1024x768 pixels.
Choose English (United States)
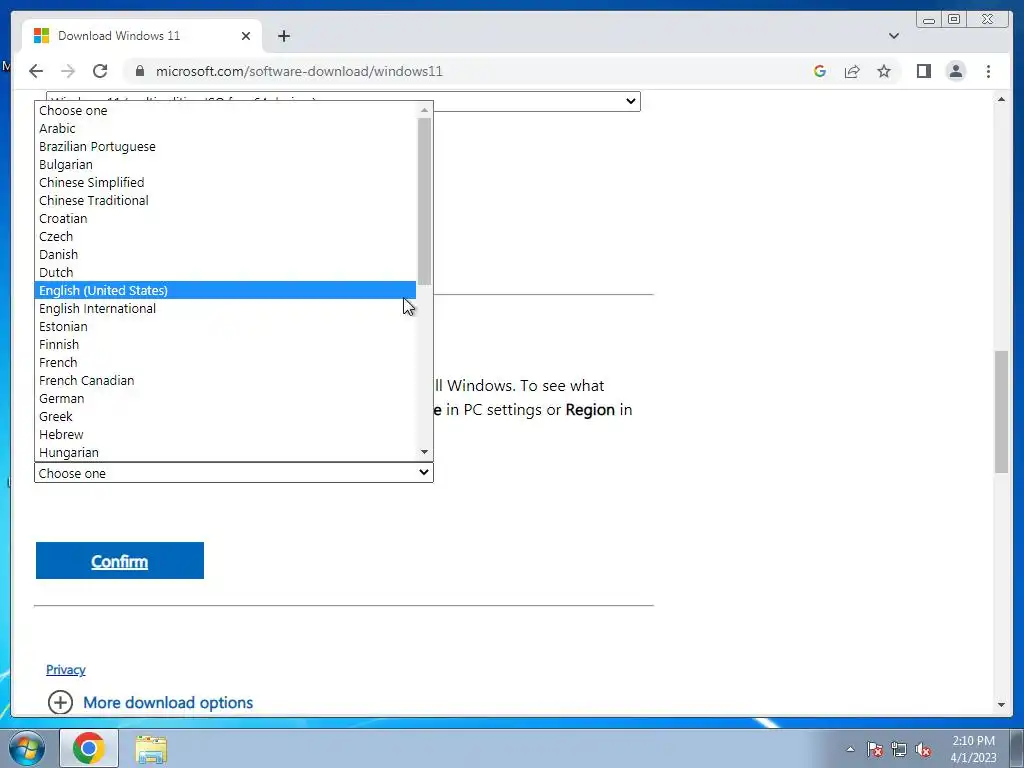pos(225,290)
